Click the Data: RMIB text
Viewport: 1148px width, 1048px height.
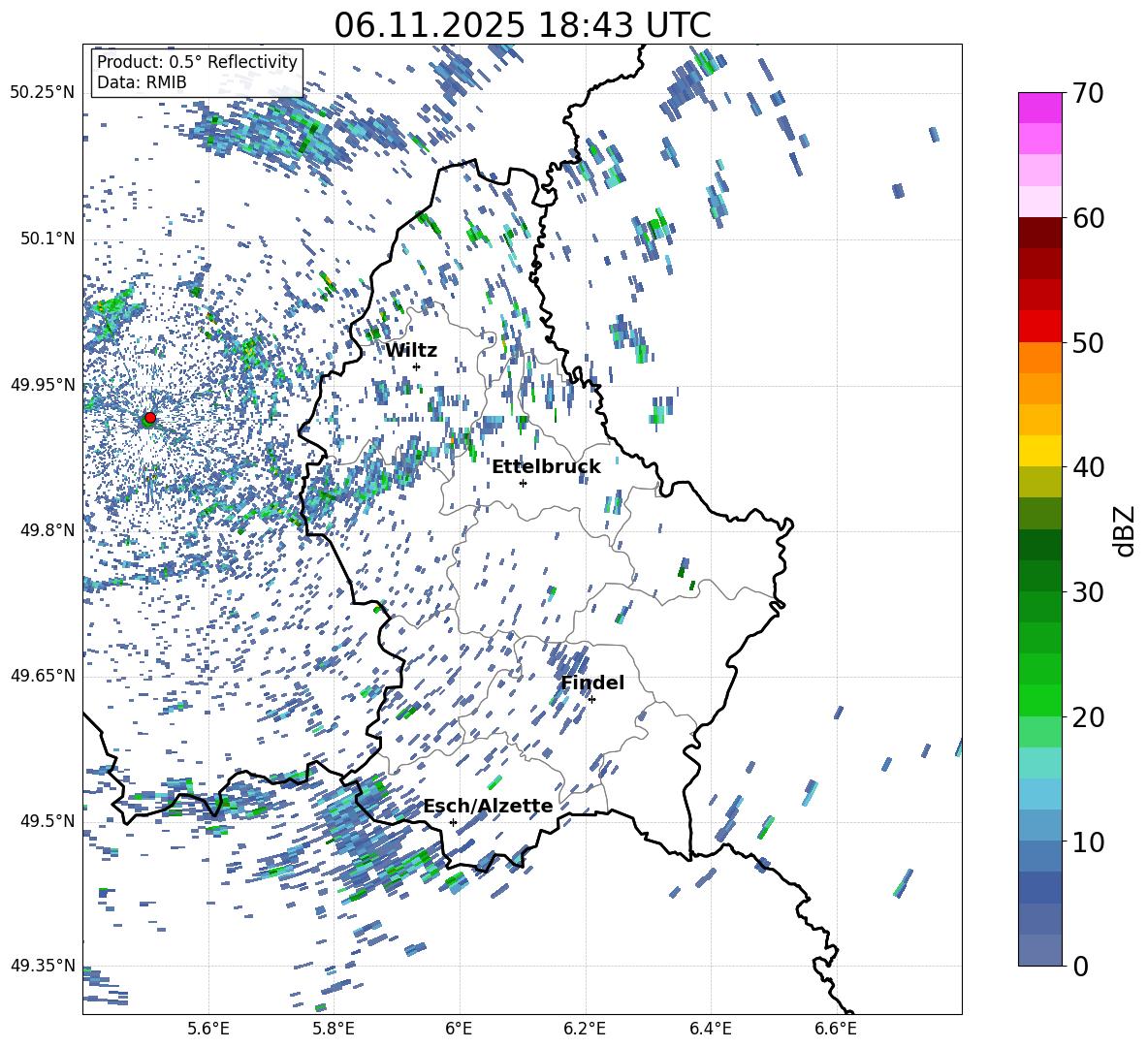142,82
